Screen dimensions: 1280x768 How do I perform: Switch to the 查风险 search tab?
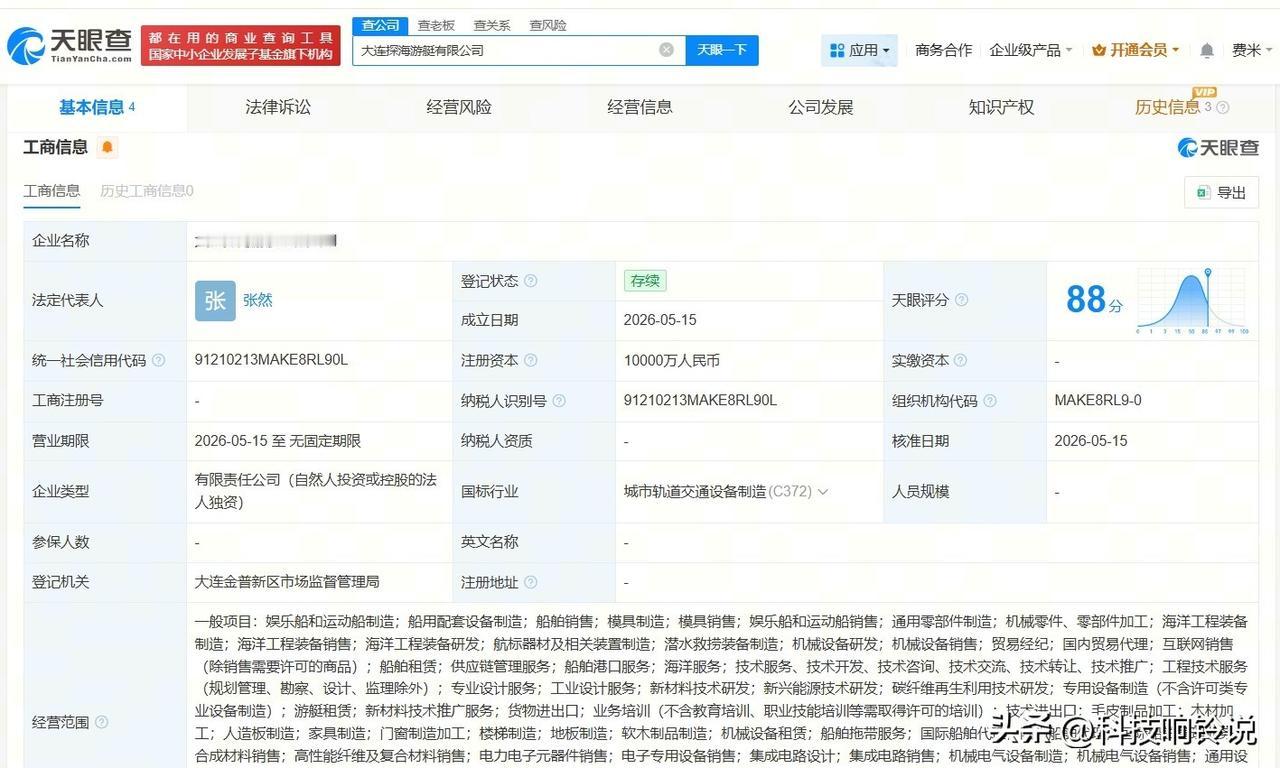[x=548, y=25]
